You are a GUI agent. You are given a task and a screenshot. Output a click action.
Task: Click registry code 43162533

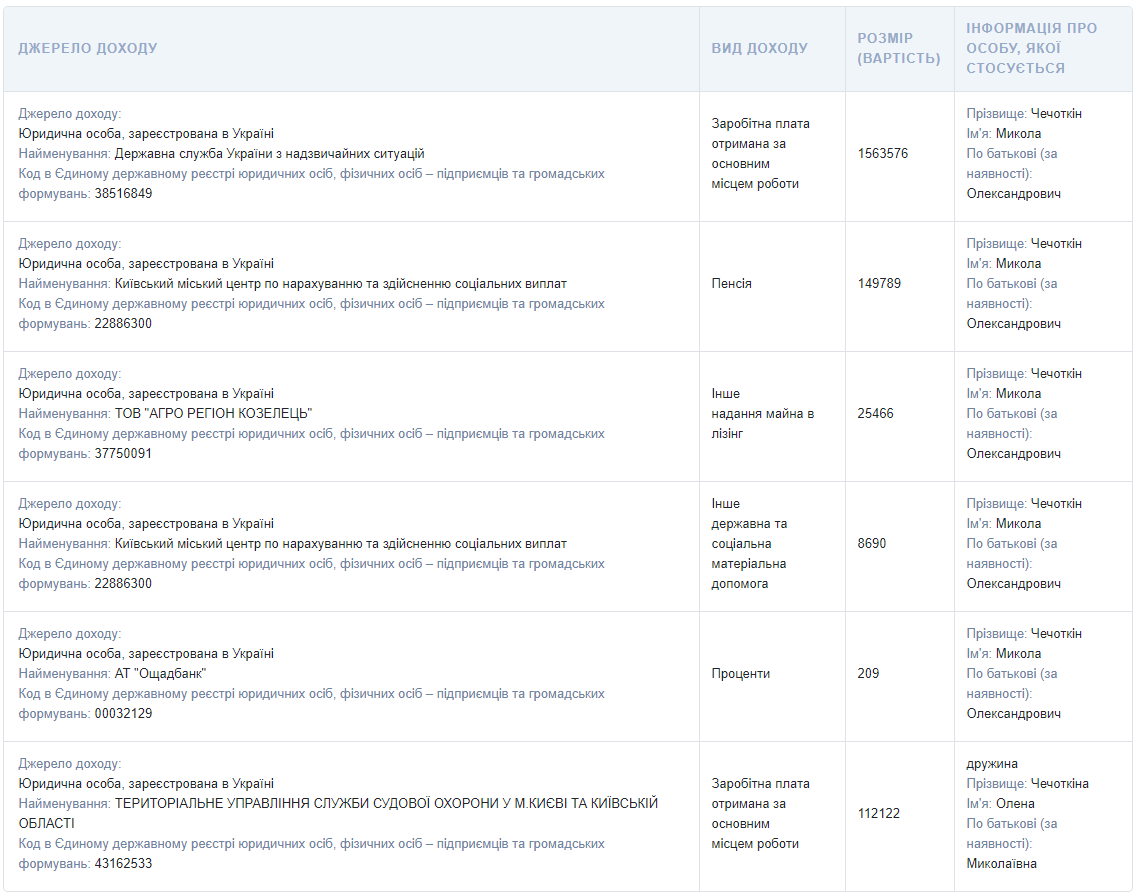123,864
